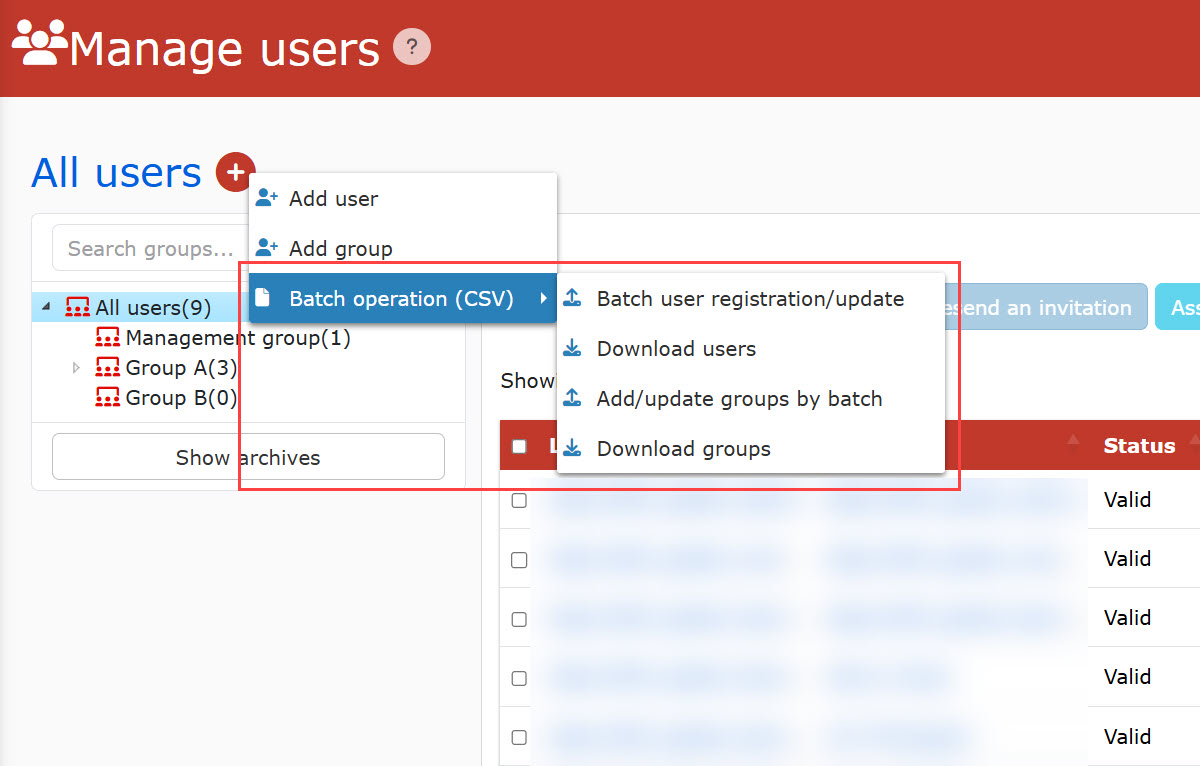
Task: Click the Add group person icon
Action: (x=266, y=248)
